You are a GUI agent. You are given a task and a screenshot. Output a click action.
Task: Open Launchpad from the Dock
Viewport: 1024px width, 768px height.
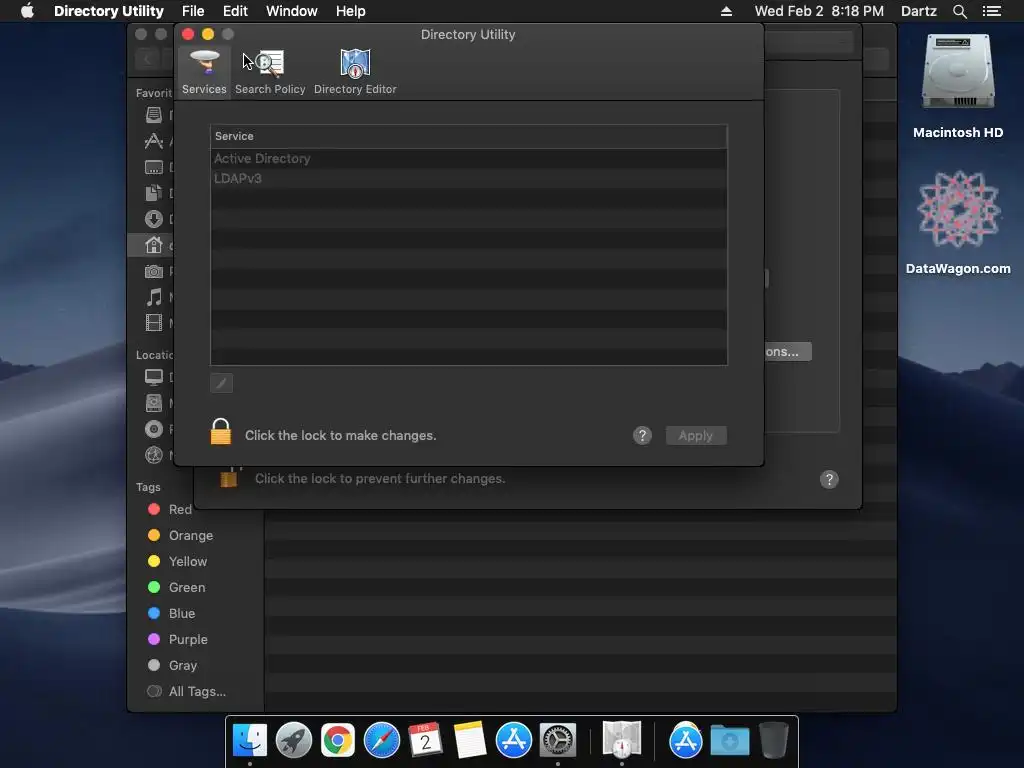(293, 740)
